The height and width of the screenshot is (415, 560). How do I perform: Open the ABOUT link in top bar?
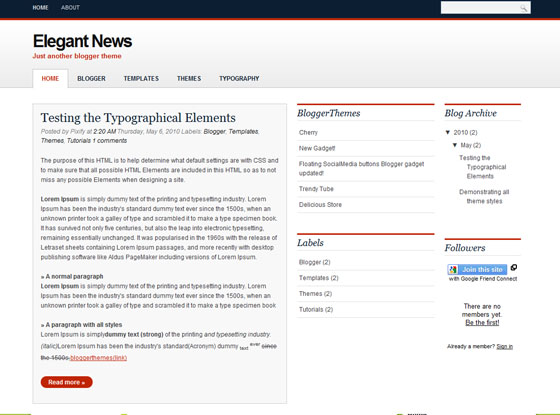(x=70, y=8)
